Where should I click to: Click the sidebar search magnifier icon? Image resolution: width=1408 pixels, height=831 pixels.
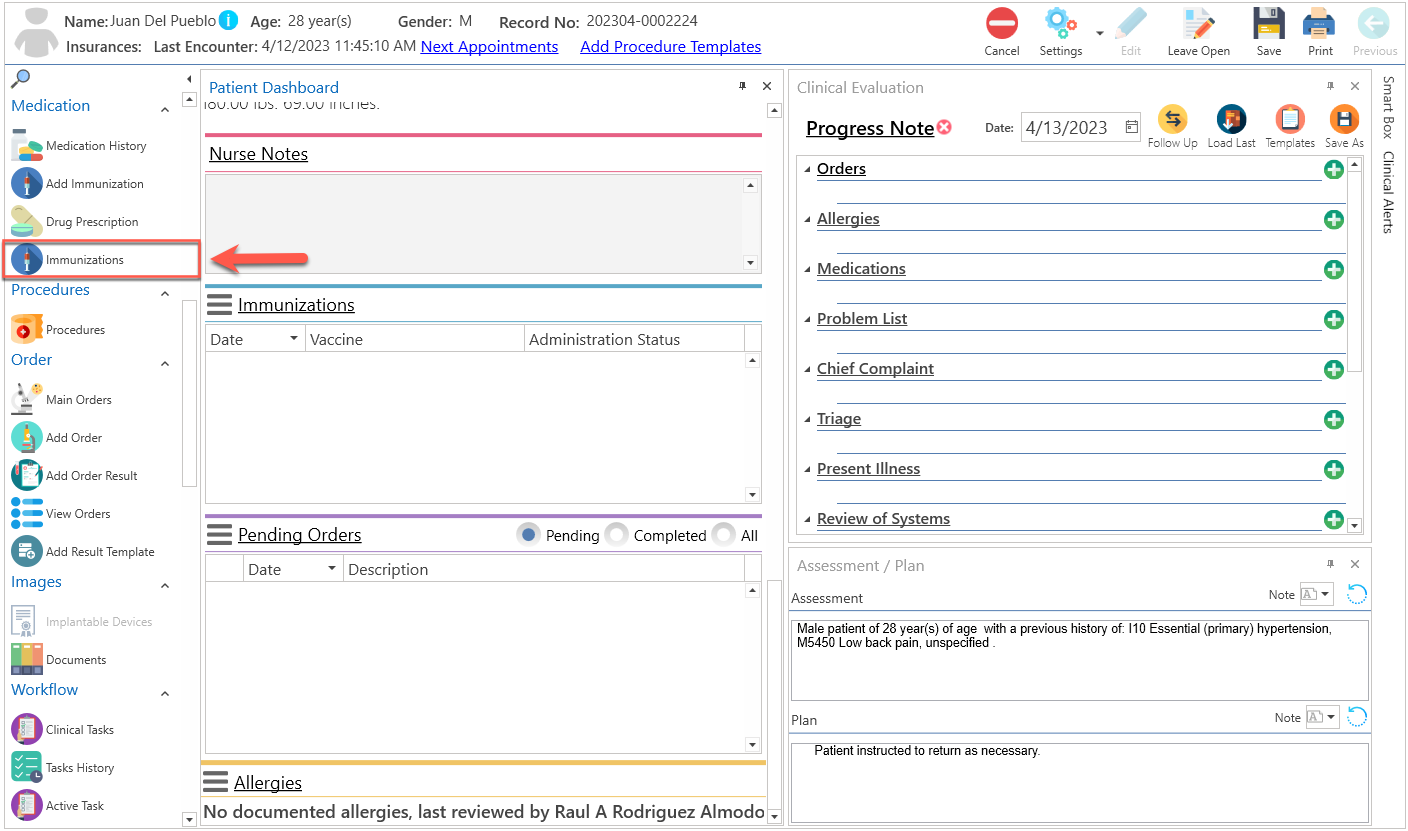[21, 79]
